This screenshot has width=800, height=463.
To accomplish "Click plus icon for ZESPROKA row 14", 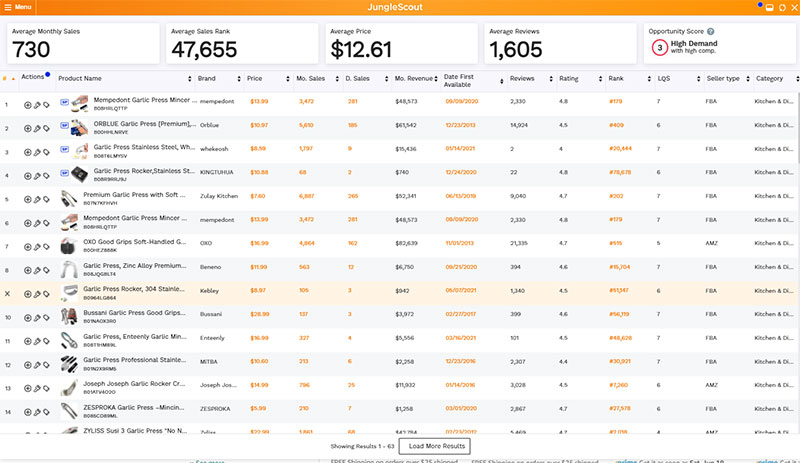I will click(x=28, y=412).
